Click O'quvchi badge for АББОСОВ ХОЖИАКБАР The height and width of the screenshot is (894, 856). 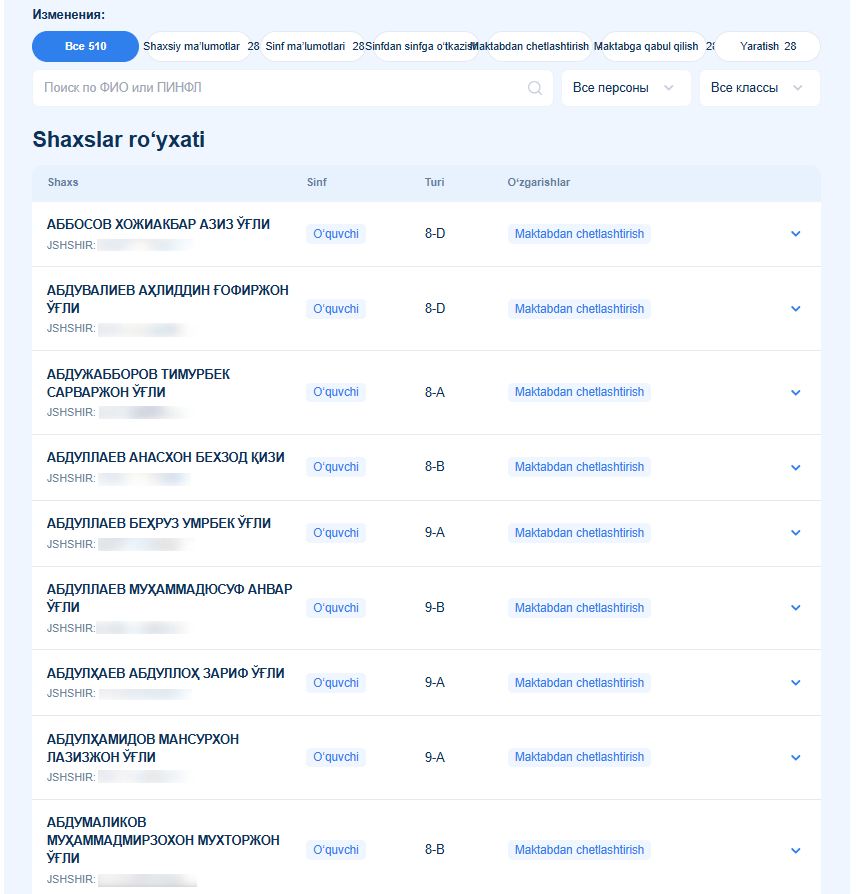click(336, 234)
